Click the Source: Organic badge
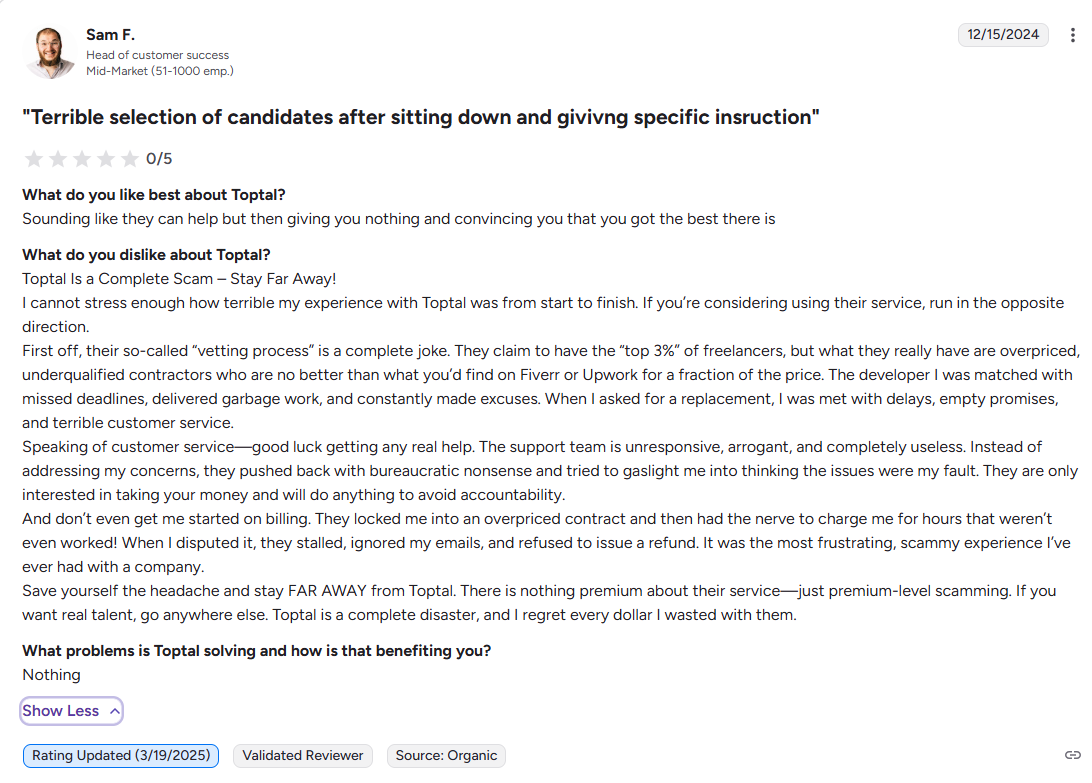Viewport: 1092px width, 783px height. 446,756
